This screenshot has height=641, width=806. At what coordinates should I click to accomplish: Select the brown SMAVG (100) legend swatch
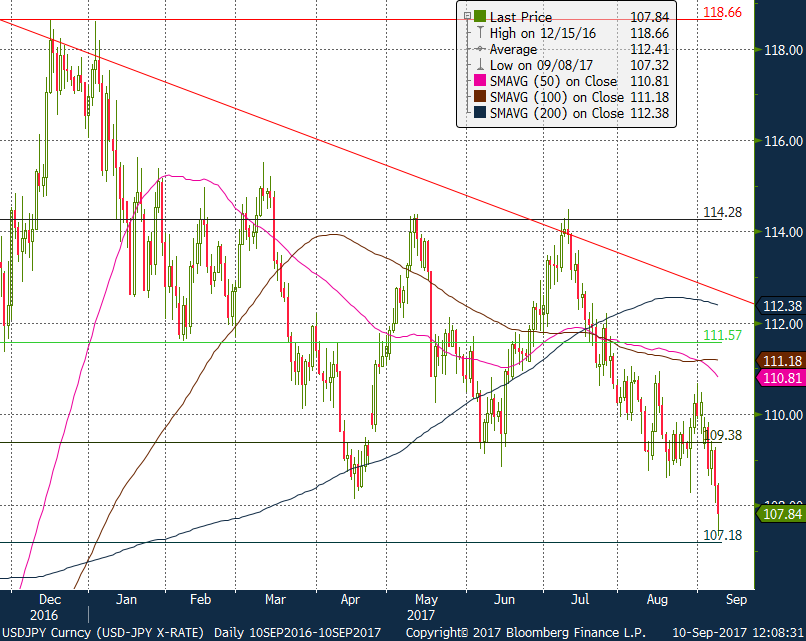tap(481, 97)
